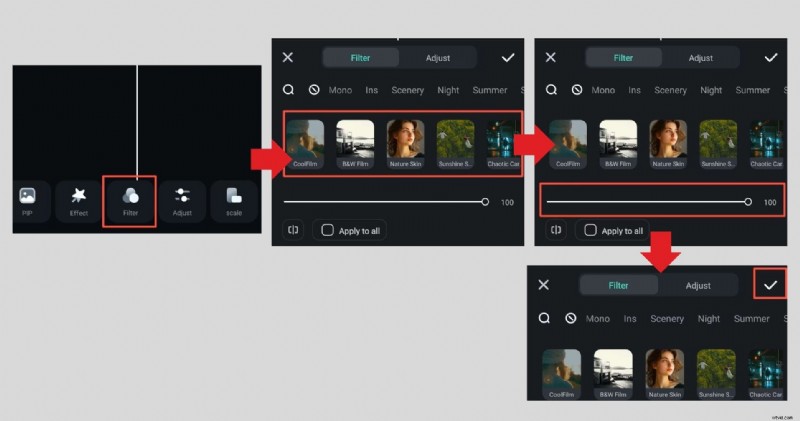Choose the Night category in the top-middle screenshot
Viewport: 800px width, 421px height.
448,90
